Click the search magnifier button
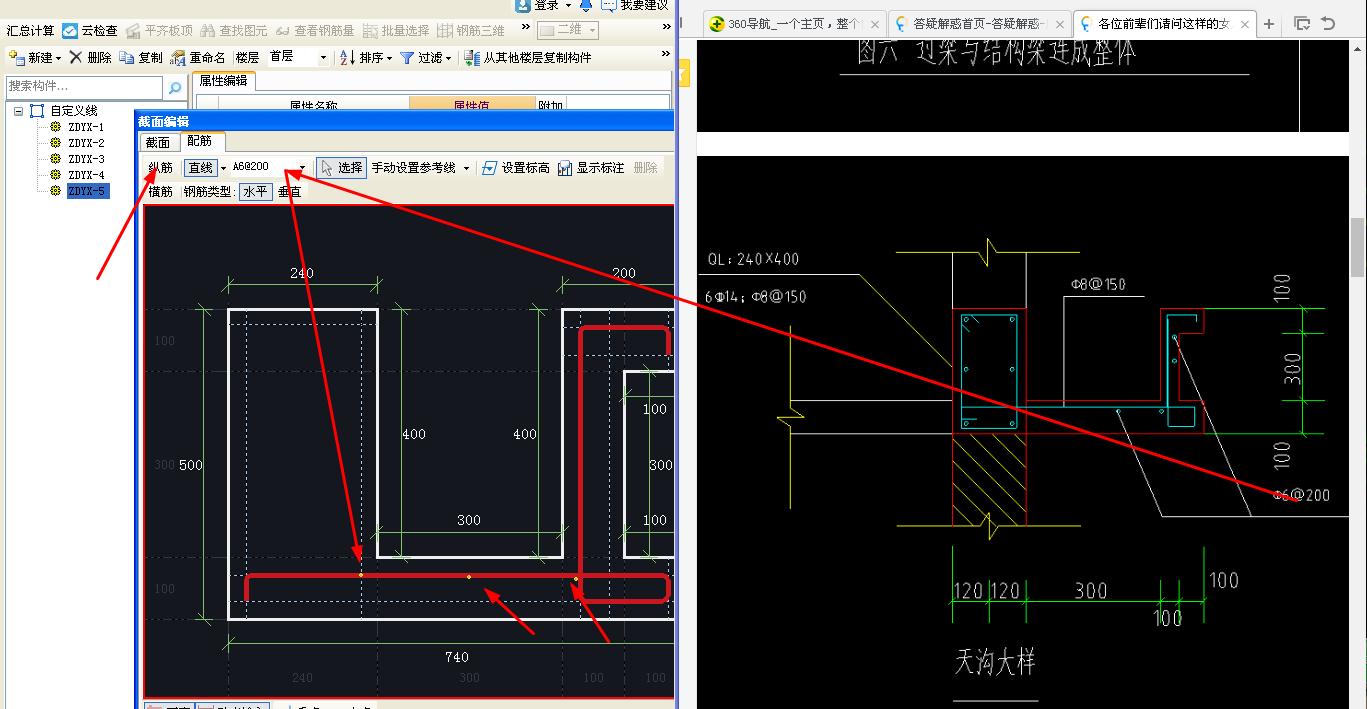This screenshot has width=1367, height=709. [175, 88]
